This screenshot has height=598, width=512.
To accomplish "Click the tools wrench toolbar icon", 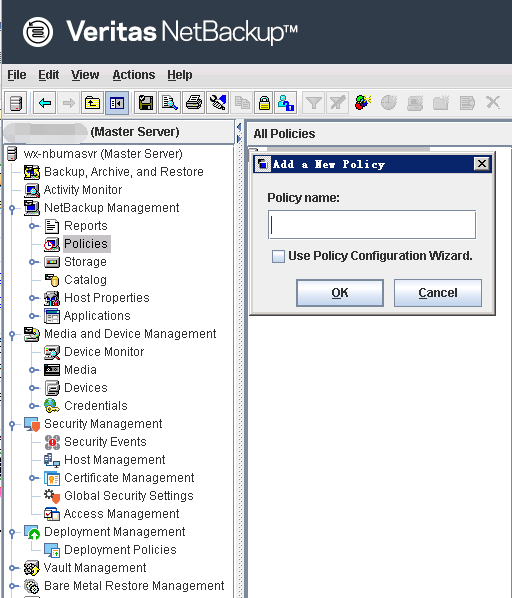I will [218, 103].
